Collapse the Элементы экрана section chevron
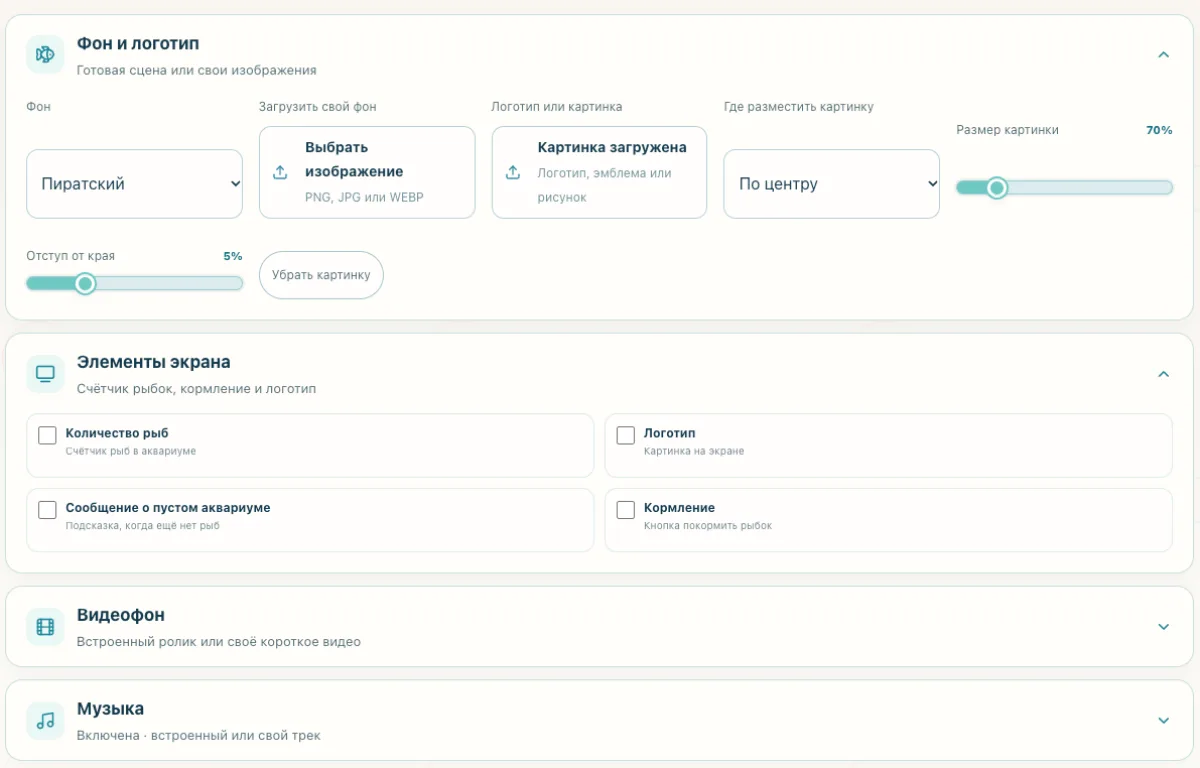The height and width of the screenshot is (768, 1200). [x=1163, y=374]
